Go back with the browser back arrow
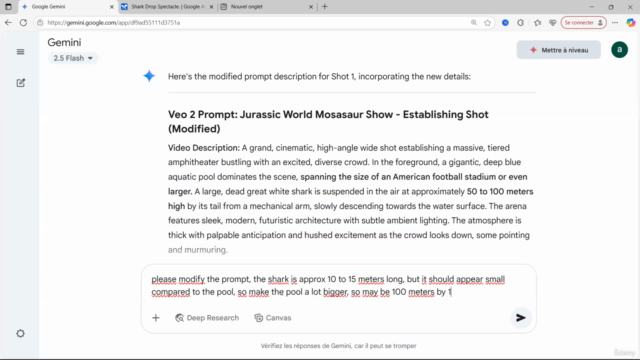 click(8, 22)
